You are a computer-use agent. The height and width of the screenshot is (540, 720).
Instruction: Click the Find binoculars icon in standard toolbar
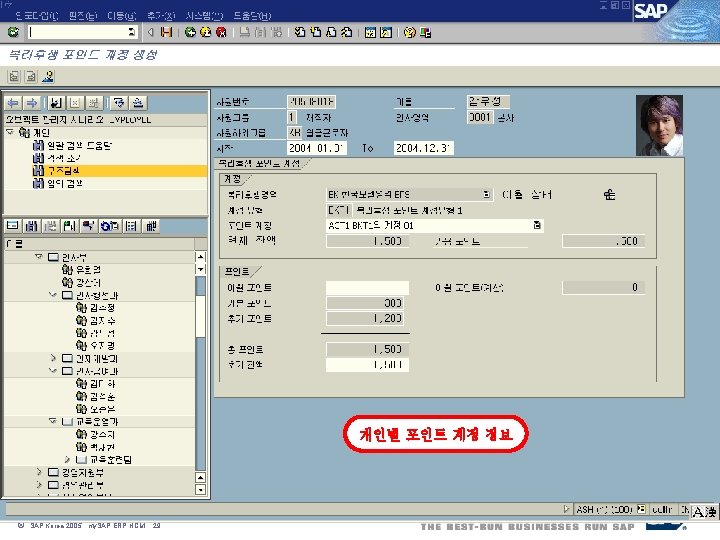pos(260,32)
